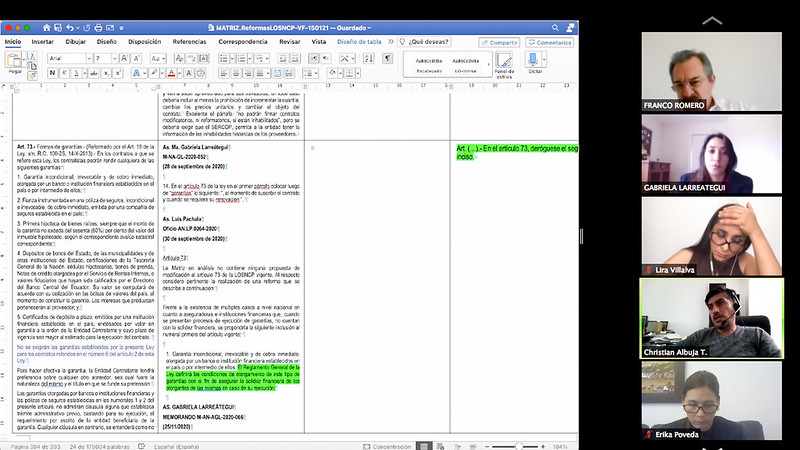
Task: Open the Referencias tab
Action: (189, 42)
